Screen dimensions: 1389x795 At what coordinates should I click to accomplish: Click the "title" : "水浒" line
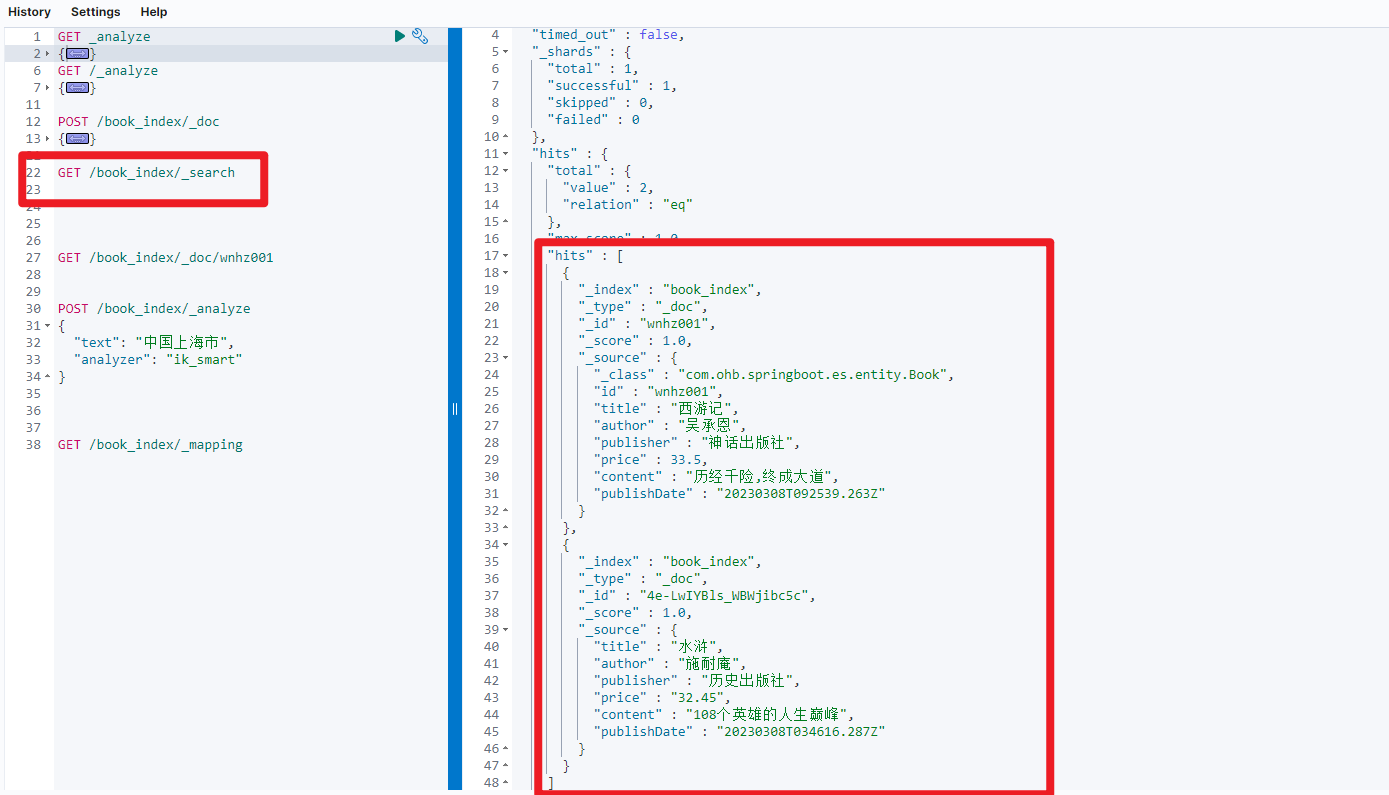click(x=659, y=646)
